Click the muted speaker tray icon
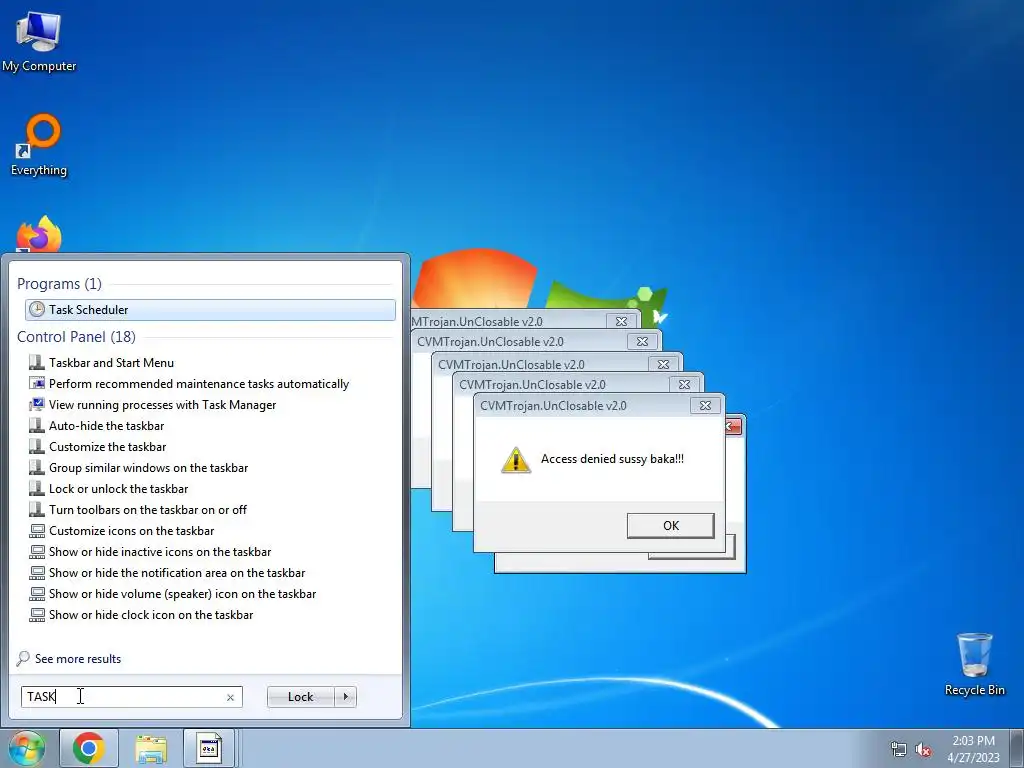This screenshot has height=768, width=1024. 923,749
